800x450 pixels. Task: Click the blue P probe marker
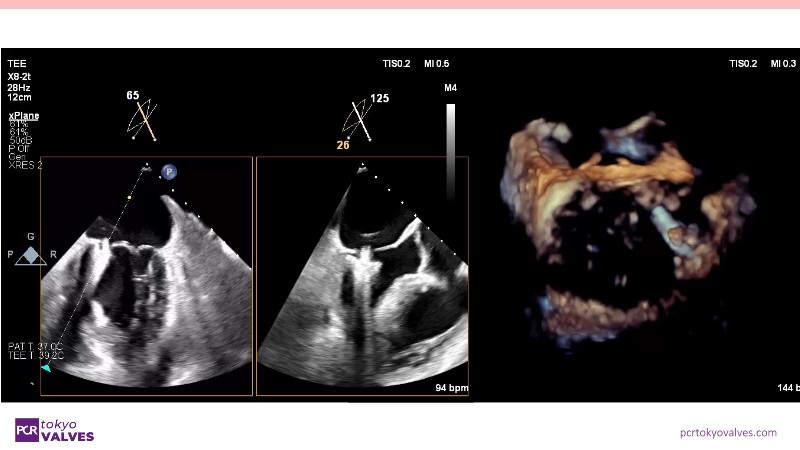pos(170,172)
